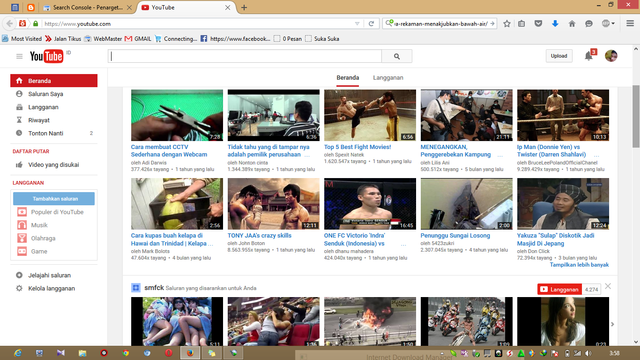Open Top 5 Best Fight Movies thumbnail
This screenshot has height=360, width=640.
370,115
